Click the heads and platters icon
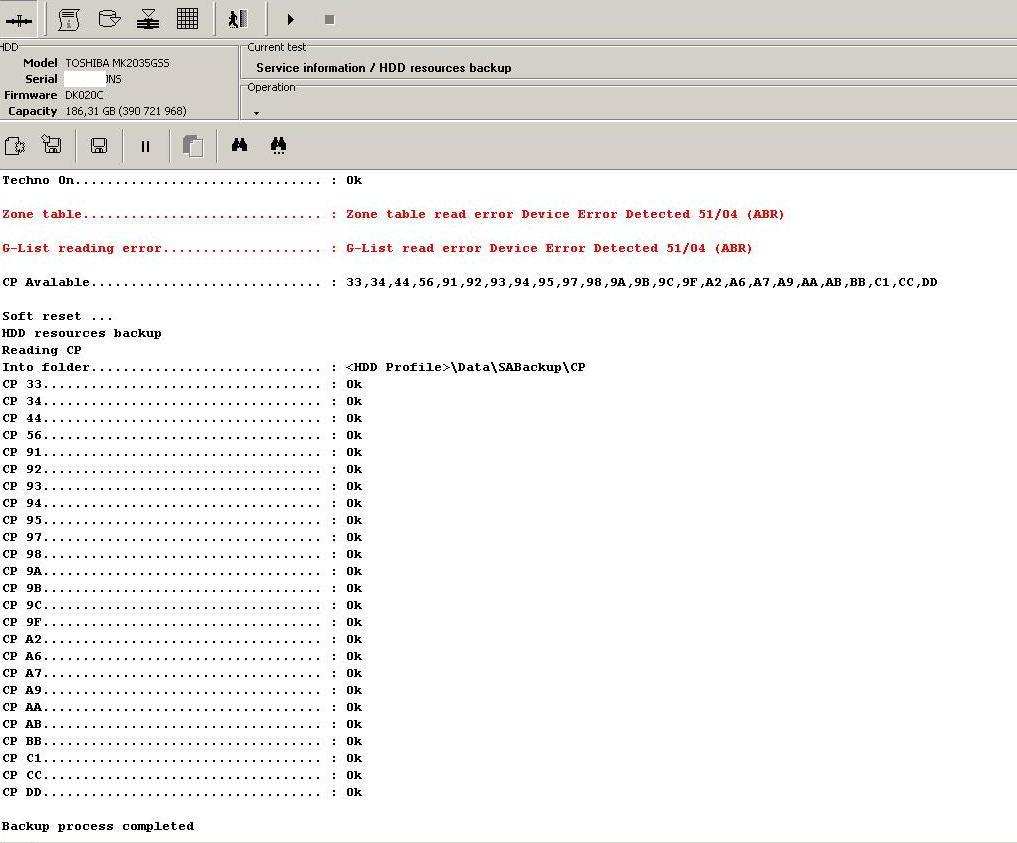This screenshot has height=843, width=1017. click(x=148, y=19)
